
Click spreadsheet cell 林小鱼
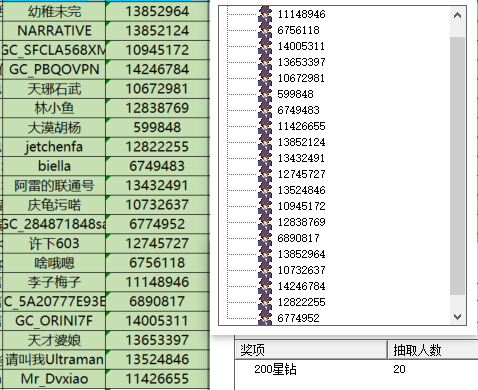click(x=54, y=108)
